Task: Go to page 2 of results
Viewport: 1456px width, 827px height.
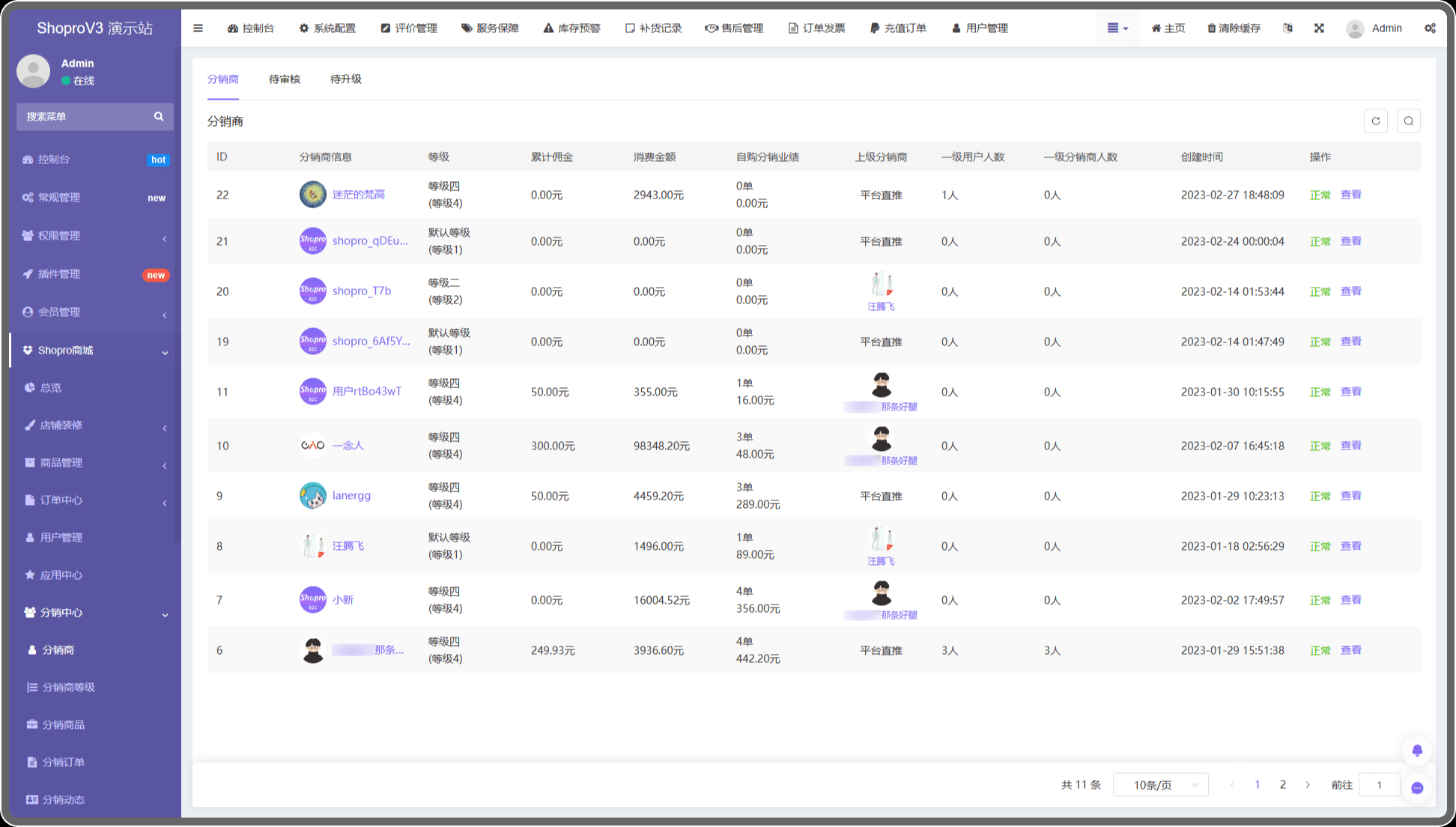Action: (1283, 785)
